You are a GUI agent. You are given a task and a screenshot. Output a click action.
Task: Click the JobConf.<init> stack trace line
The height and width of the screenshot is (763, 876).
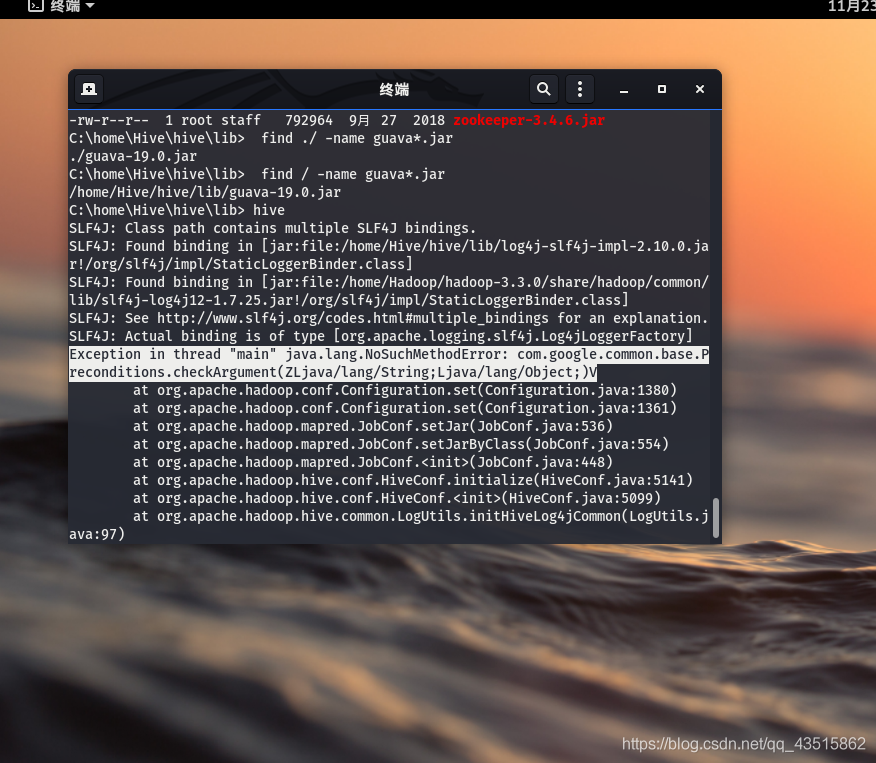[x=373, y=462]
